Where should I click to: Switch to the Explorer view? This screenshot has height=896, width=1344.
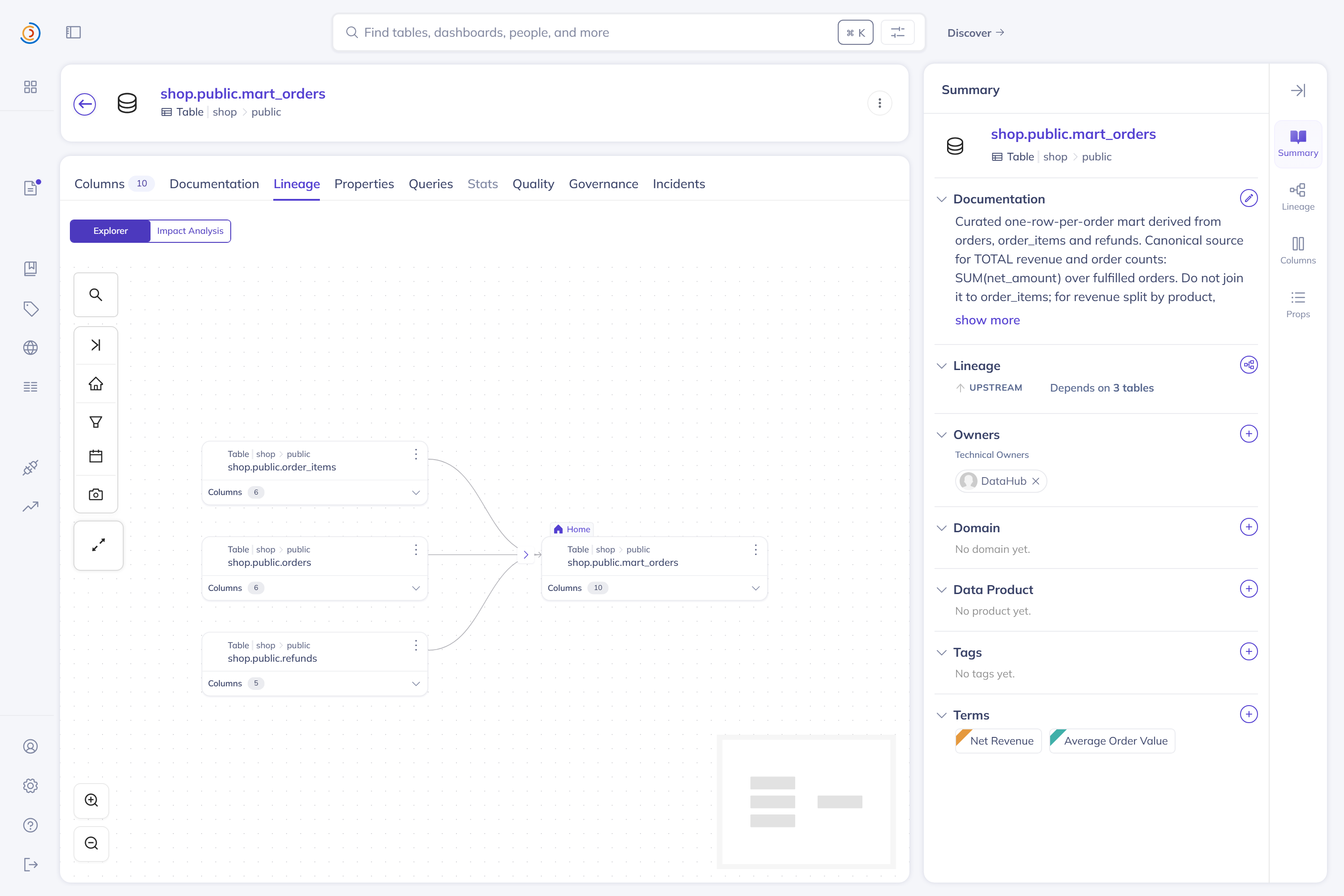tap(110, 231)
